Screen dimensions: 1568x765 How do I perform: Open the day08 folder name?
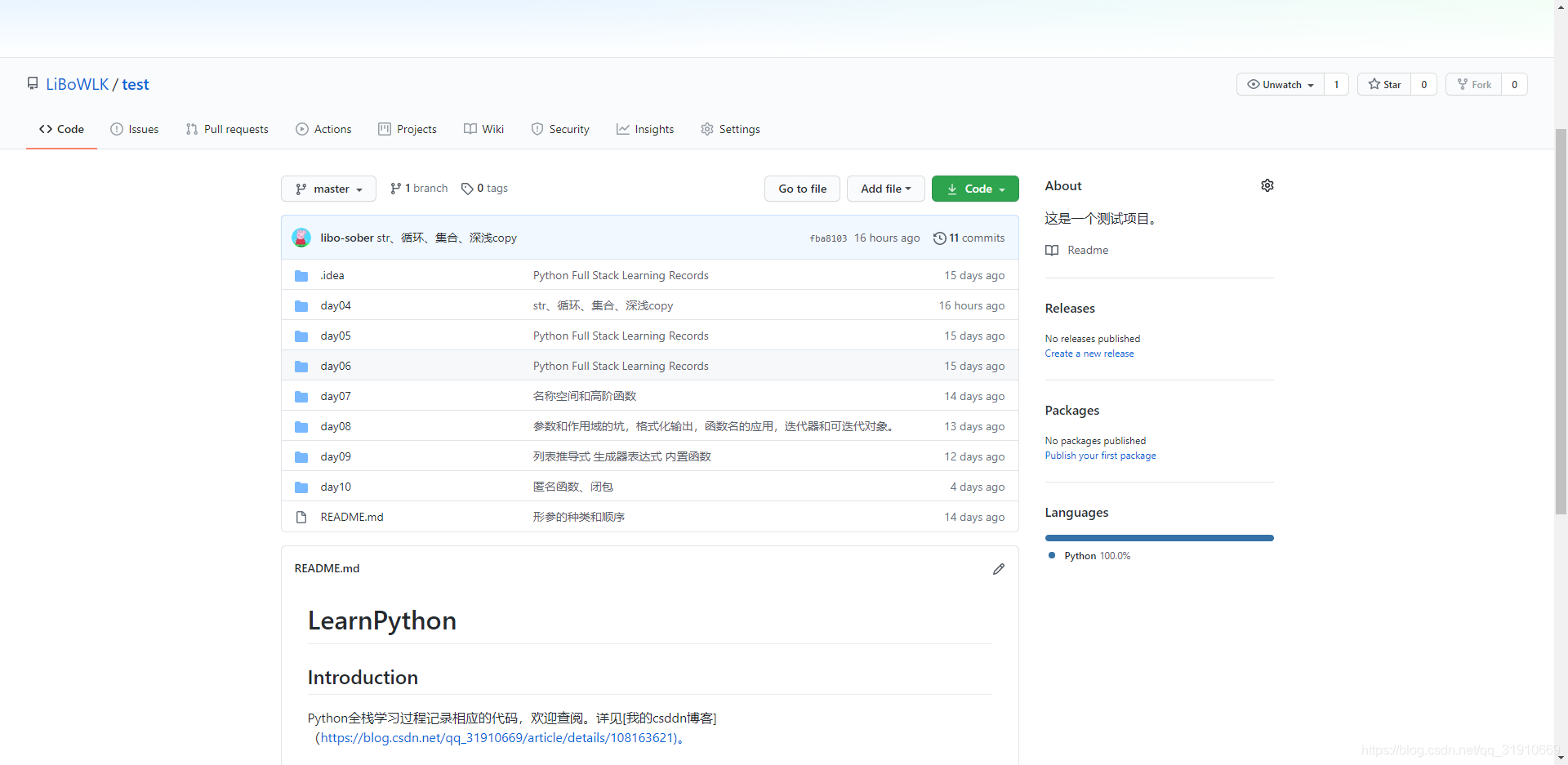click(336, 427)
